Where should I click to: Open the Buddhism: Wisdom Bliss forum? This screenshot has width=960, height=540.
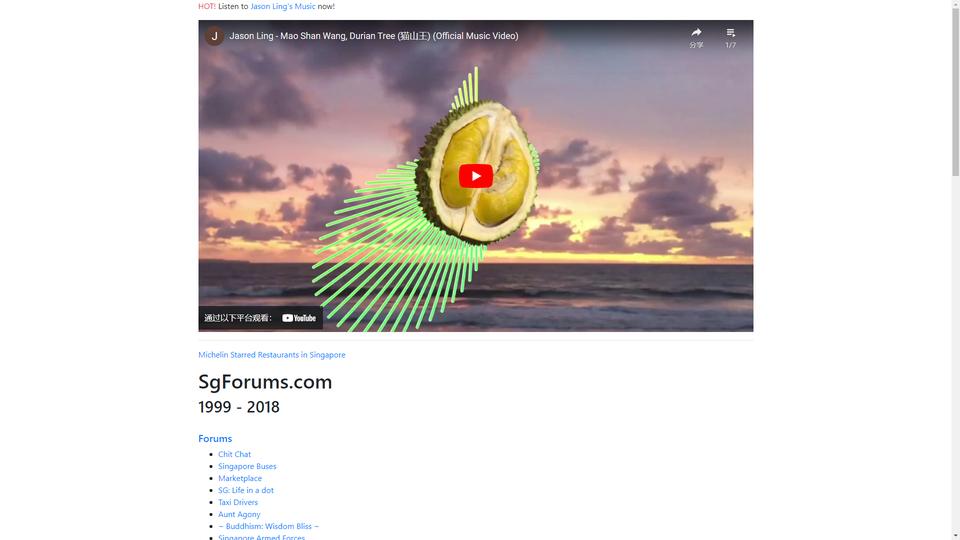[269, 526]
